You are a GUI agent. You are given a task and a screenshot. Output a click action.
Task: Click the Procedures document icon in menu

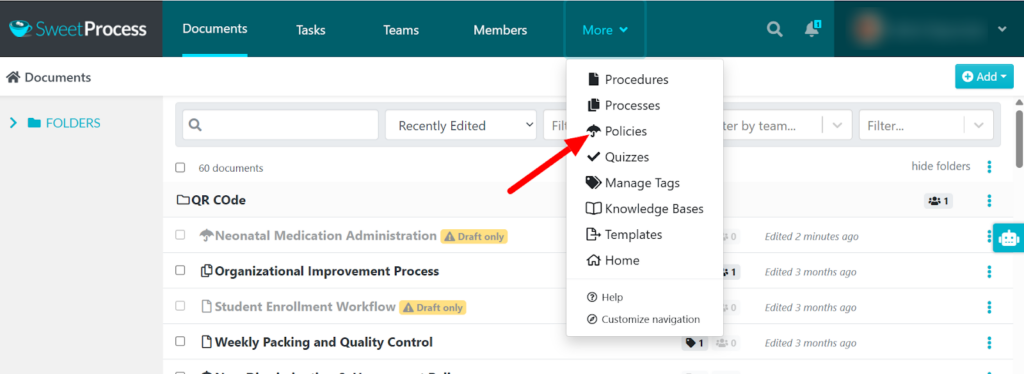pyautogui.click(x=594, y=80)
